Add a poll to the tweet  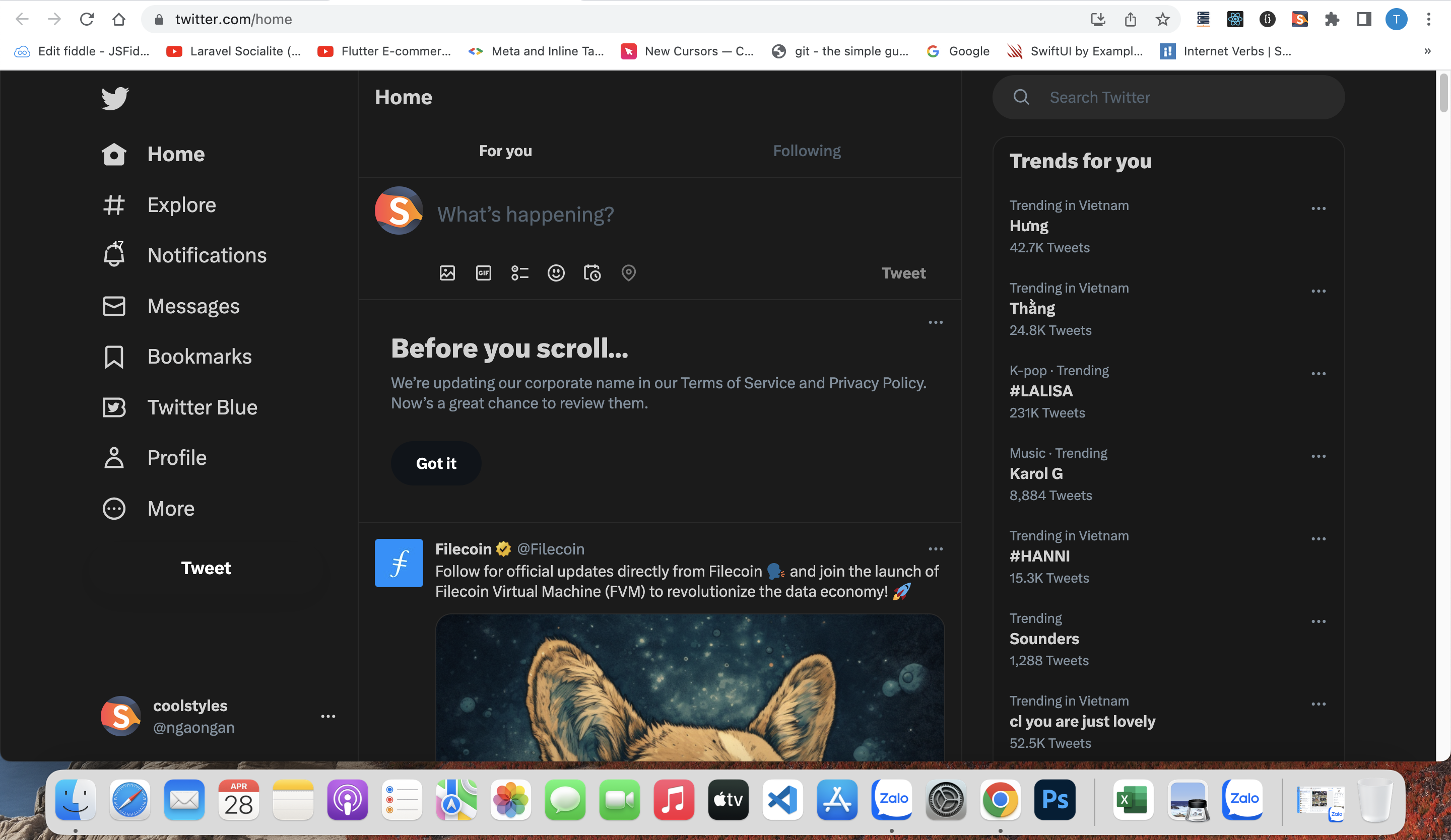coord(519,273)
